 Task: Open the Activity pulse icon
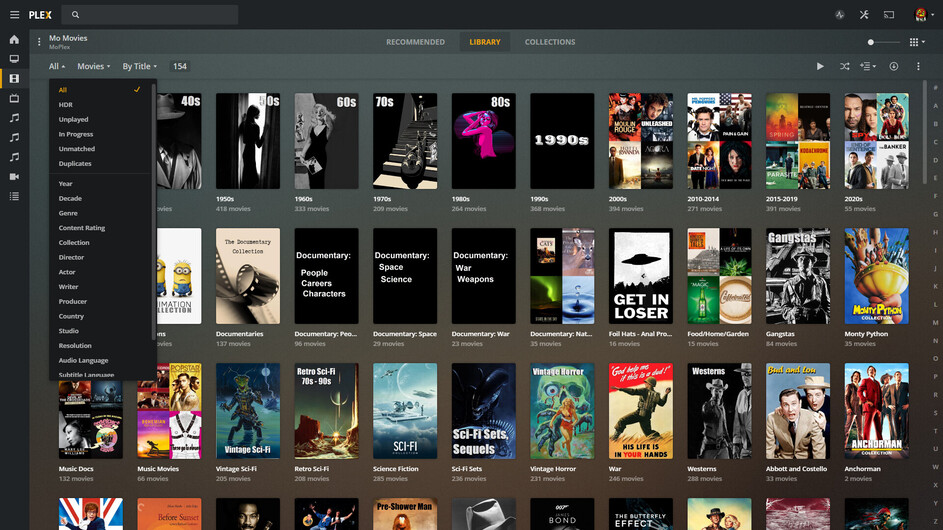840,14
